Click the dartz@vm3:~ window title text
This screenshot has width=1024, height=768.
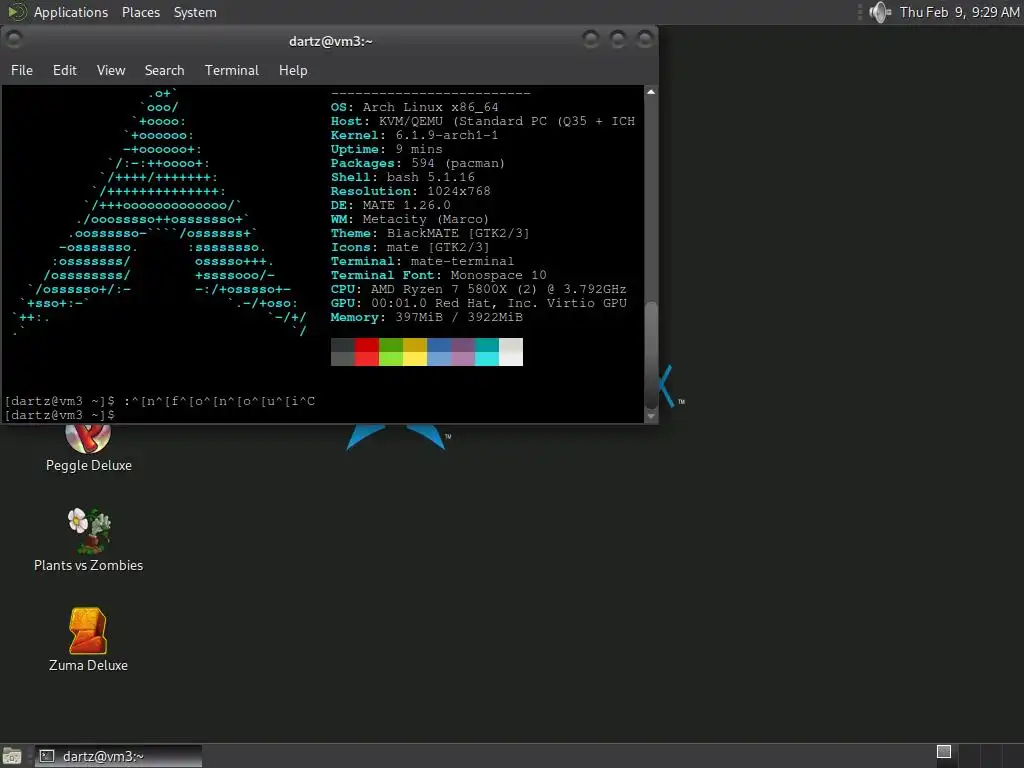(x=330, y=41)
